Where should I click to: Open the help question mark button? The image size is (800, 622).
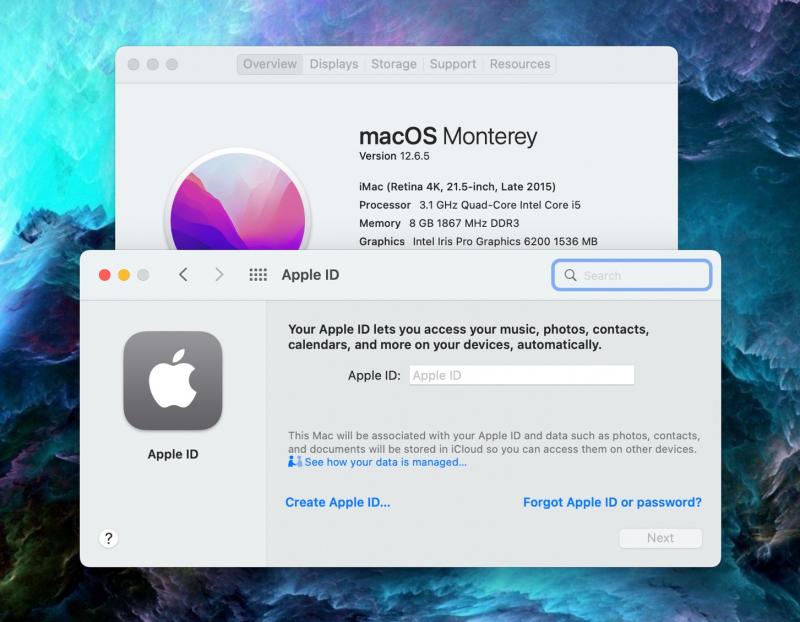[x=108, y=538]
